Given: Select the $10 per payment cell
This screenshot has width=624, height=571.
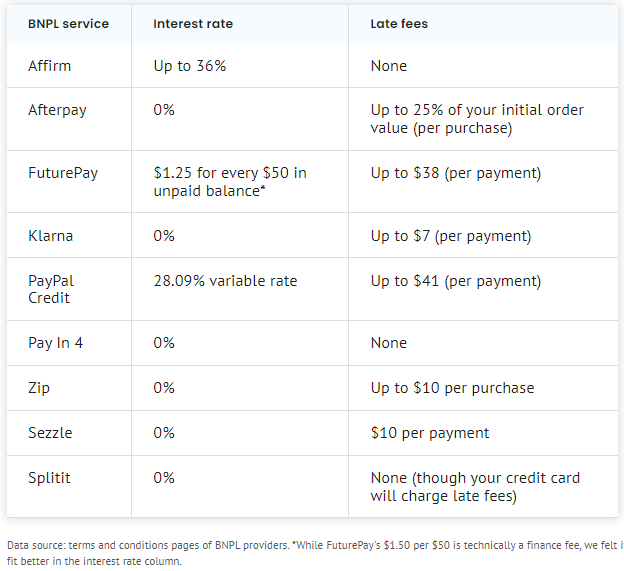Looking at the screenshot, I should tap(430, 433).
